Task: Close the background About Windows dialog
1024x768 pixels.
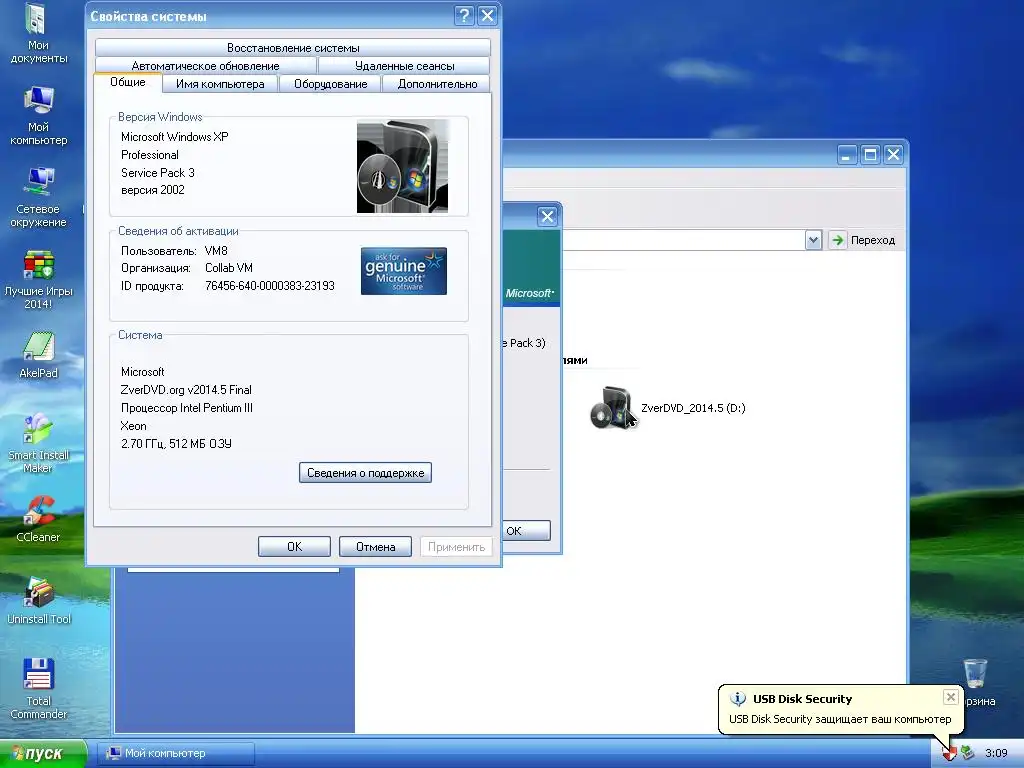Action: [547, 216]
